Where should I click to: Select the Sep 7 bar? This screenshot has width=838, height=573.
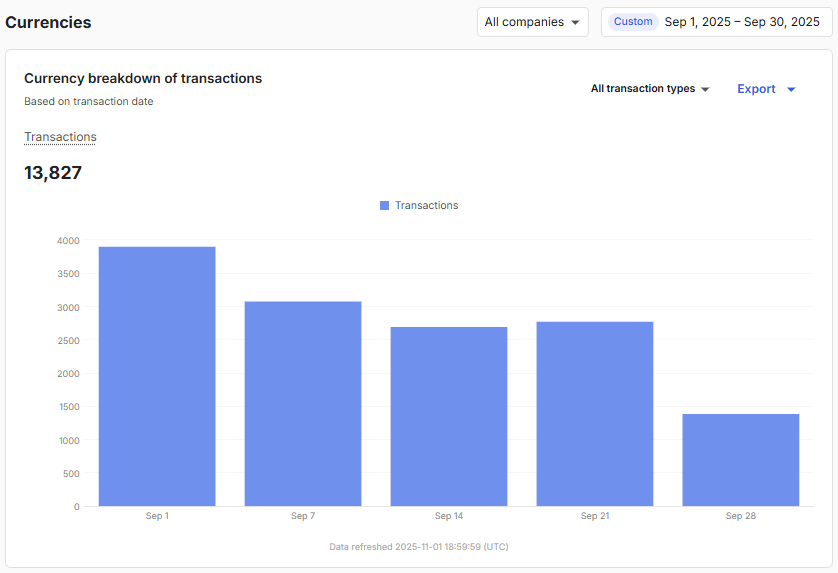(303, 404)
